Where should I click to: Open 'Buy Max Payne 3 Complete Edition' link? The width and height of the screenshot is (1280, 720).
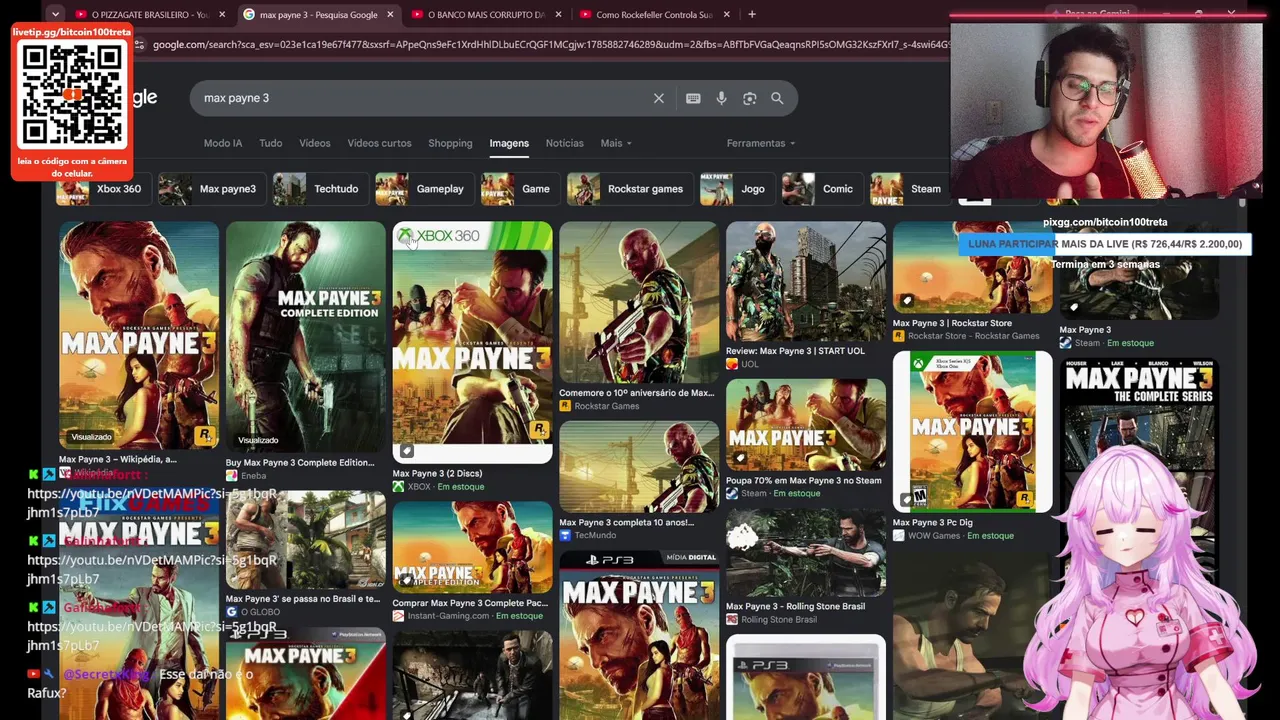300,463
